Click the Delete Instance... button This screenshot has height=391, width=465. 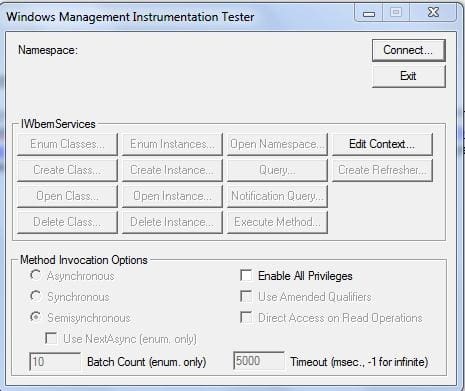click(x=172, y=222)
